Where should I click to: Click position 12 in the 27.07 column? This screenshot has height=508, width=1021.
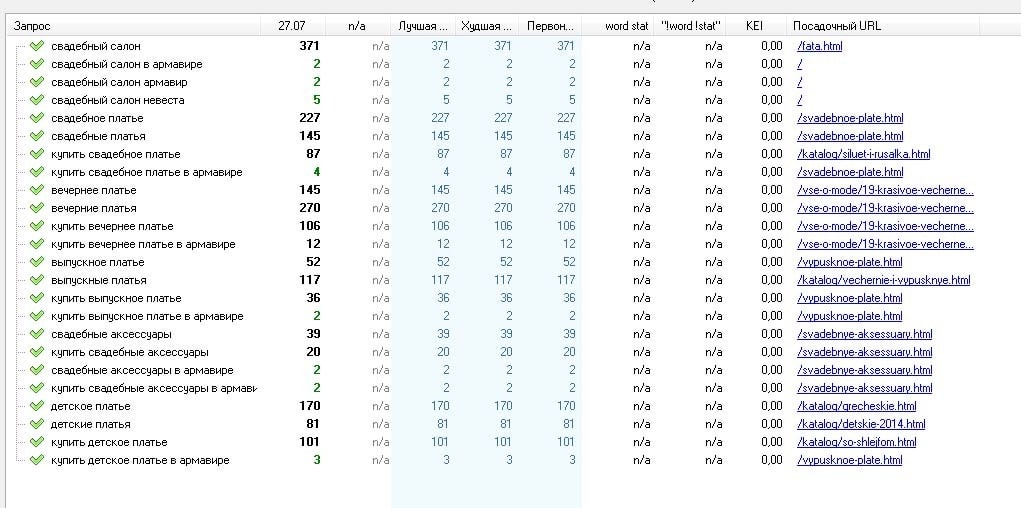pyautogui.click(x=313, y=244)
